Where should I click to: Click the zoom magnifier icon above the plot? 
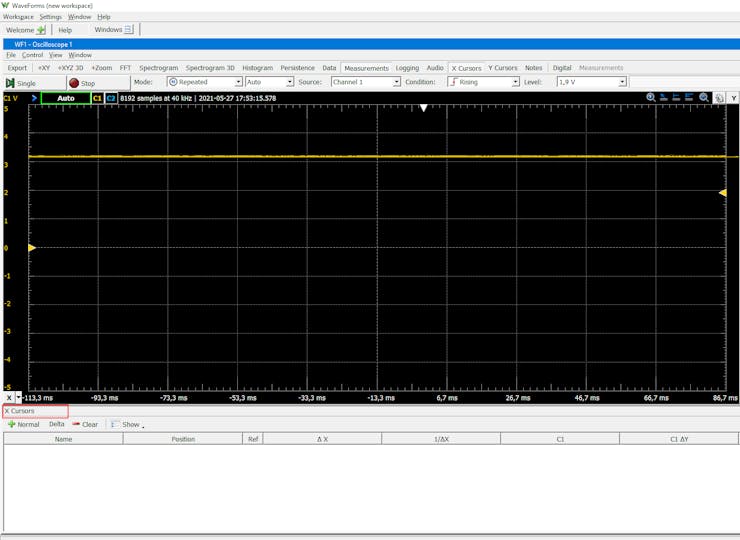651,98
